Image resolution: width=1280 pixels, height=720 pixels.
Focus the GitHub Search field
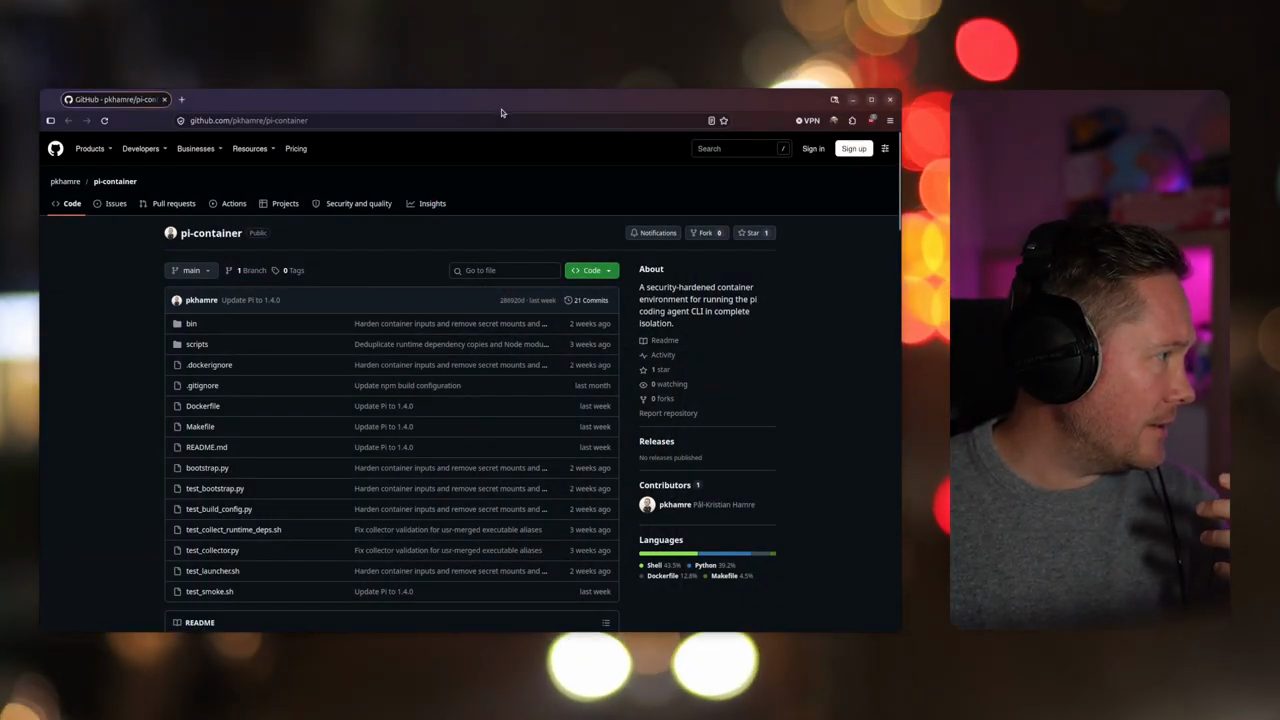tap(741, 148)
